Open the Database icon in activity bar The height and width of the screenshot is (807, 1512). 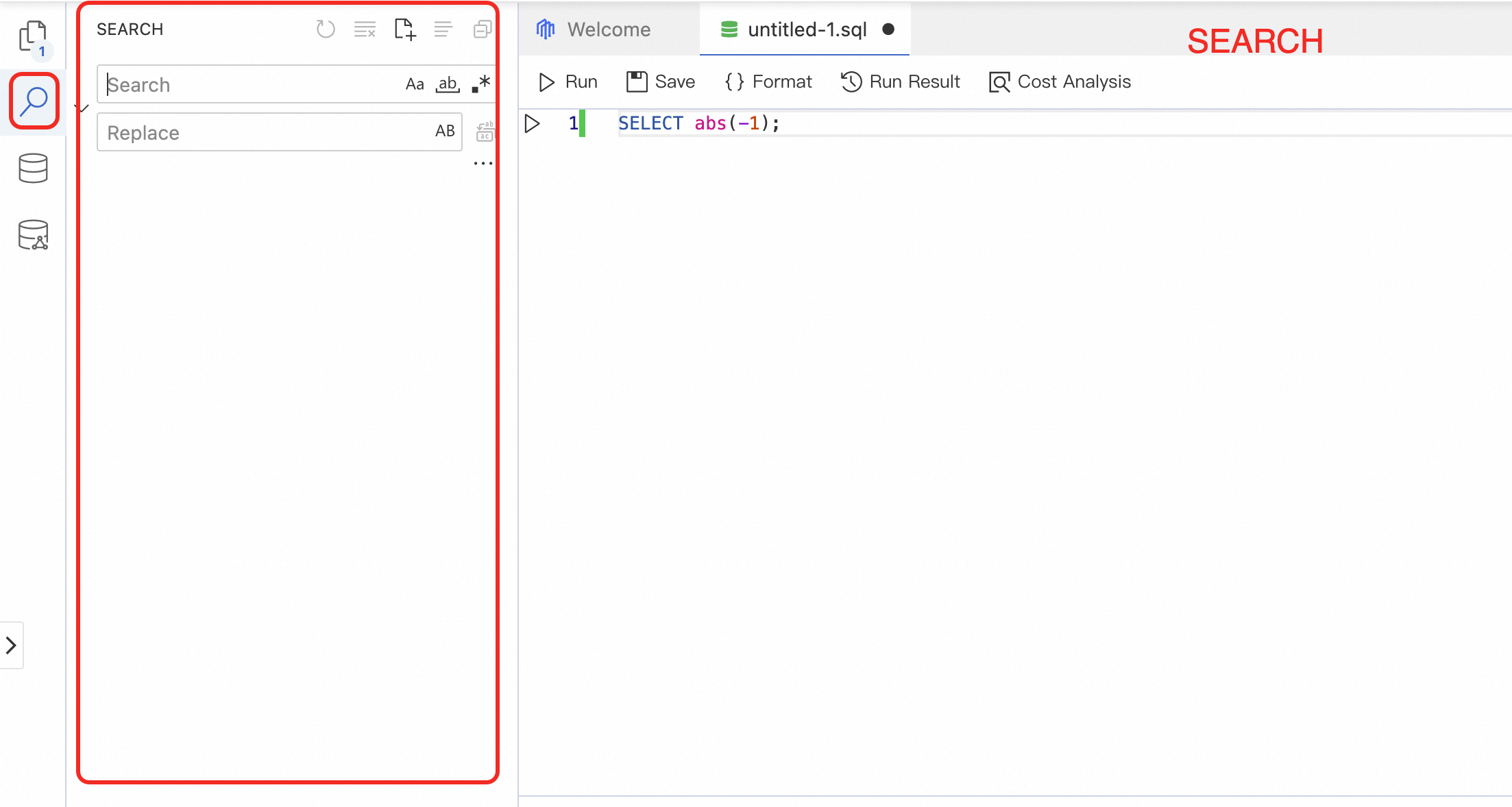point(33,169)
